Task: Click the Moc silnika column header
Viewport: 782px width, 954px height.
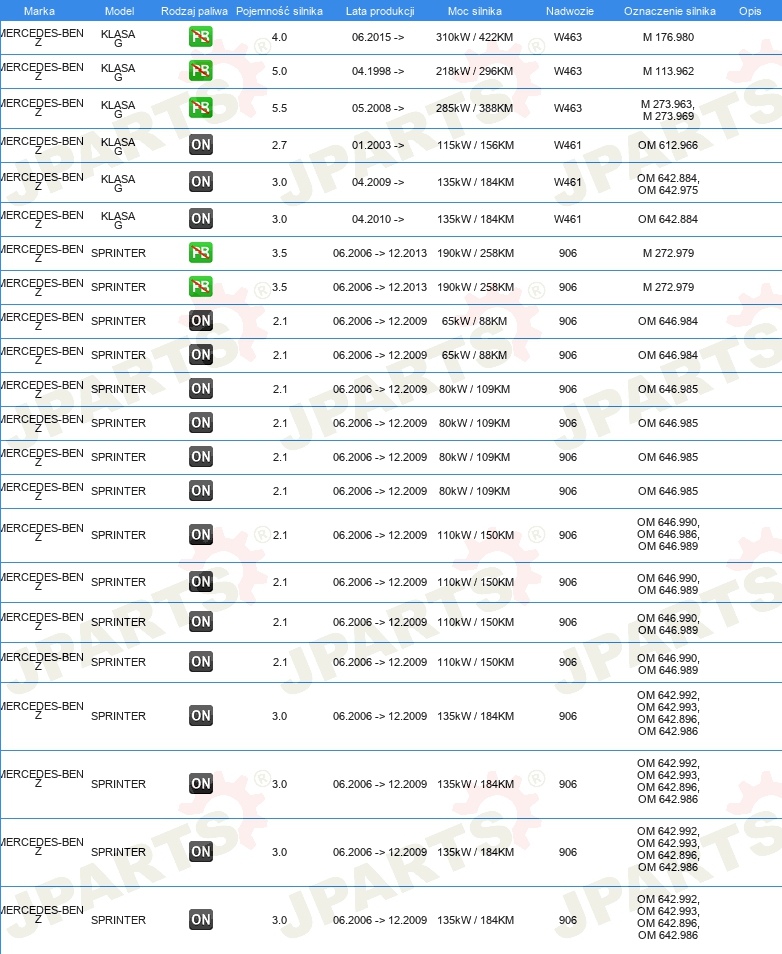Action: point(475,11)
